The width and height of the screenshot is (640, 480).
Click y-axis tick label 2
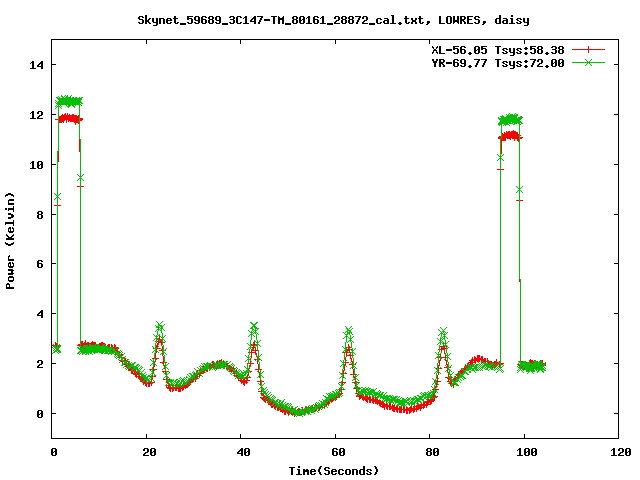click(x=40, y=364)
